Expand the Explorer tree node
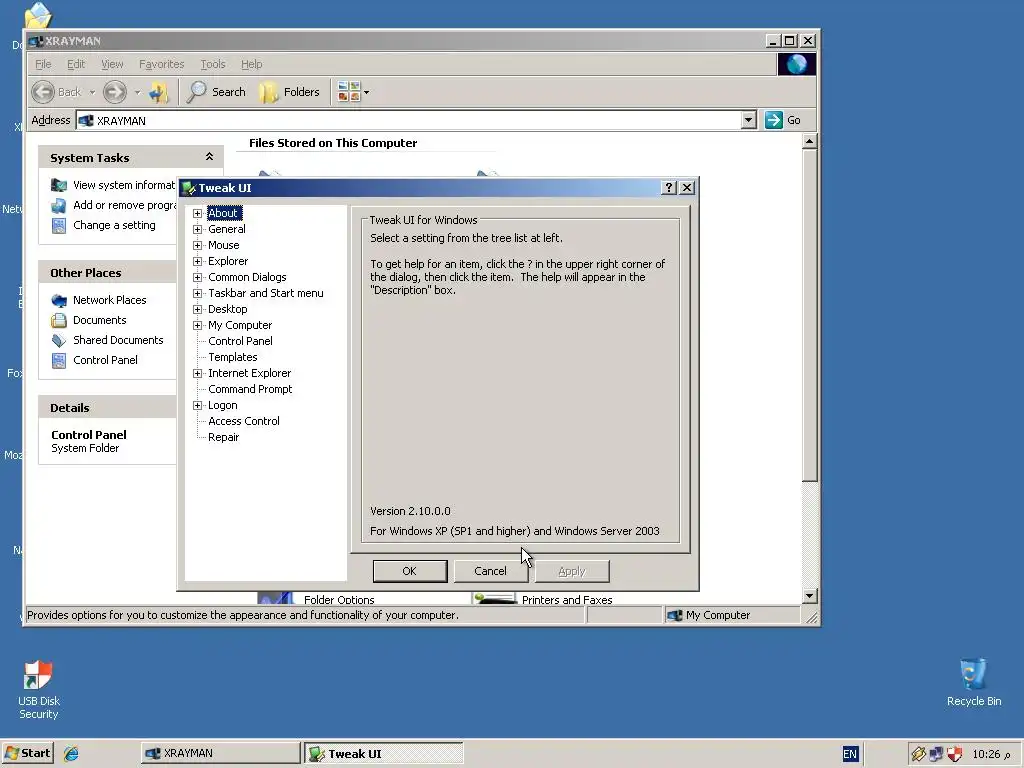Image resolution: width=1024 pixels, height=768 pixels. pyautogui.click(x=197, y=261)
